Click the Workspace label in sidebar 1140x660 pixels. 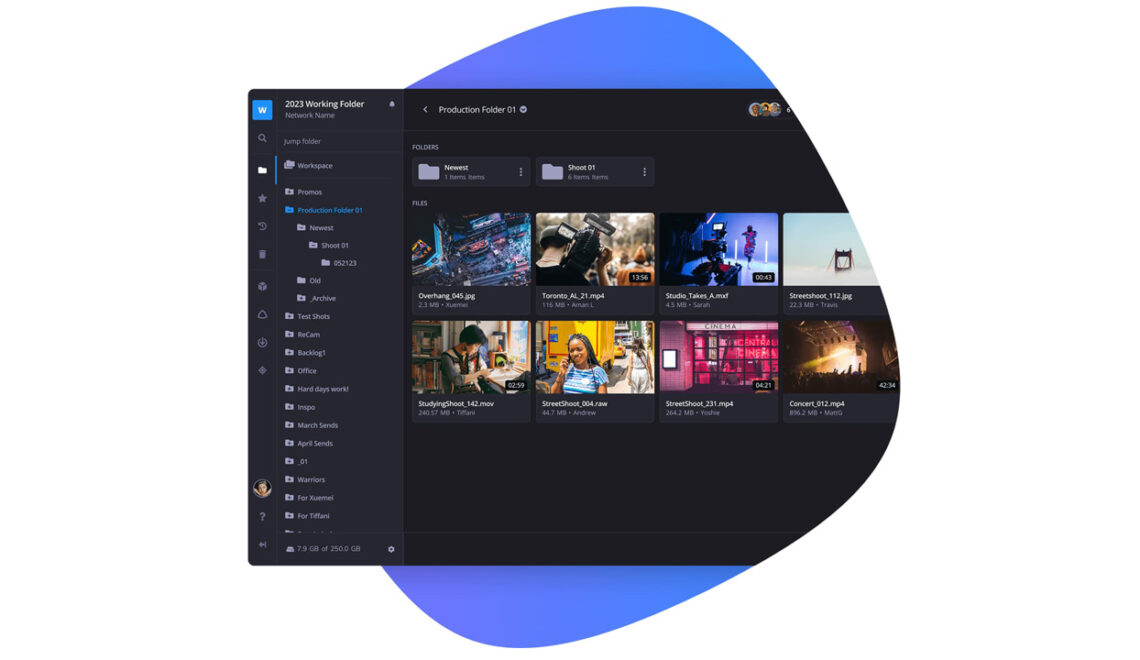(x=315, y=166)
